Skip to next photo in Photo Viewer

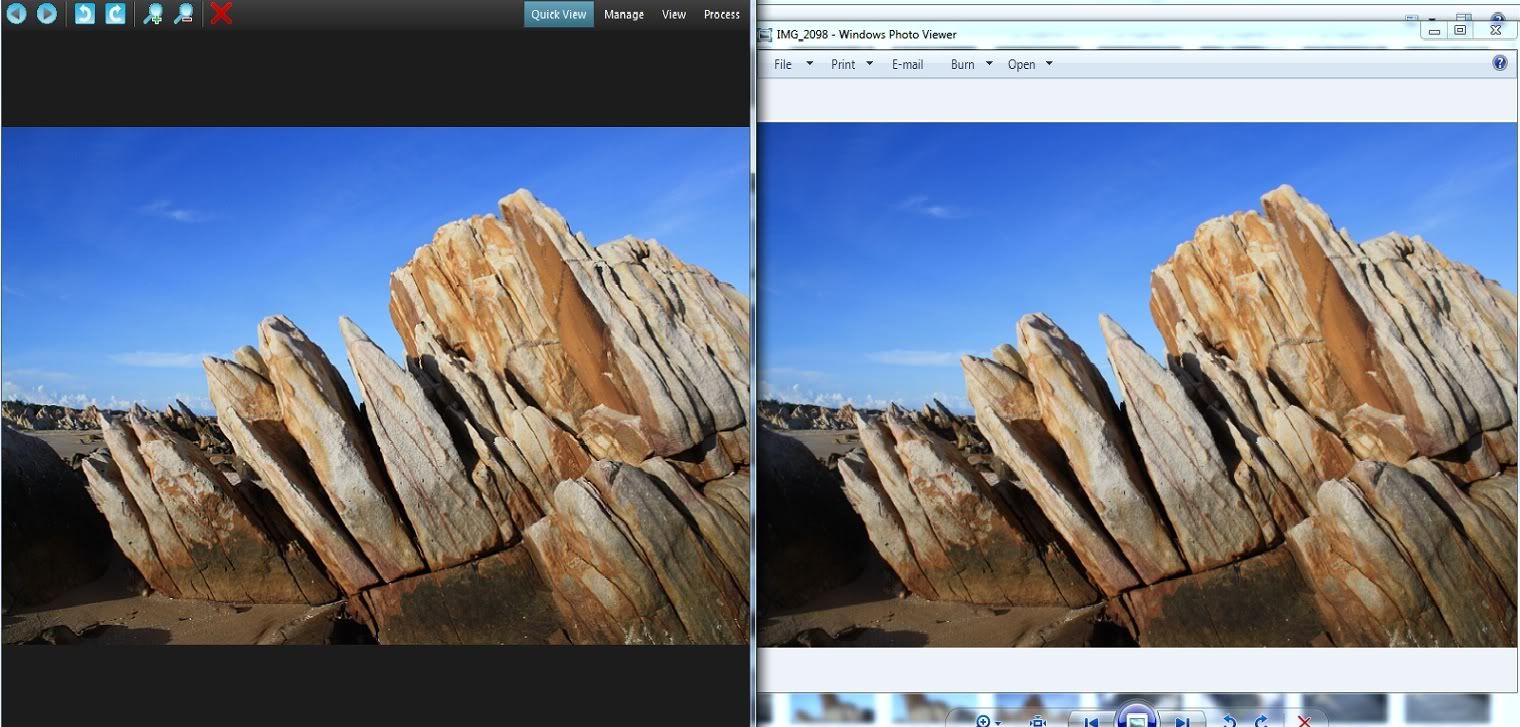[x=1182, y=721]
